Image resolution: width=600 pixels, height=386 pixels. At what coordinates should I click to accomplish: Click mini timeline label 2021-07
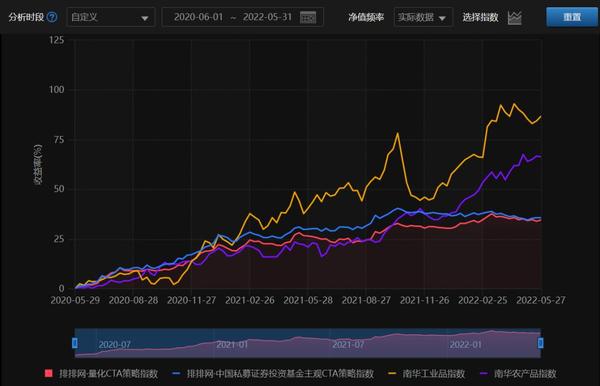click(x=348, y=344)
